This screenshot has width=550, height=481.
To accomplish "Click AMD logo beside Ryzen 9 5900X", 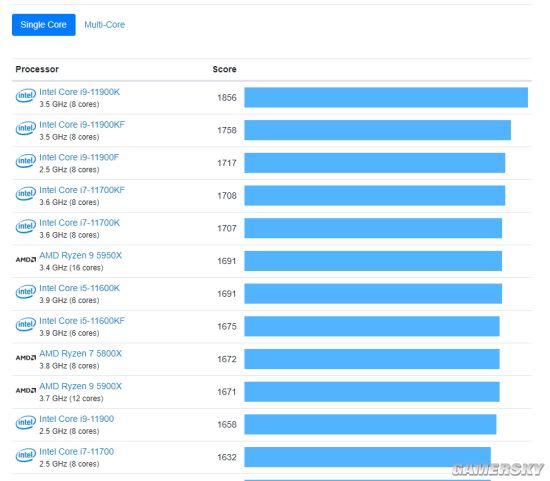I will pyautogui.click(x=26, y=390).
